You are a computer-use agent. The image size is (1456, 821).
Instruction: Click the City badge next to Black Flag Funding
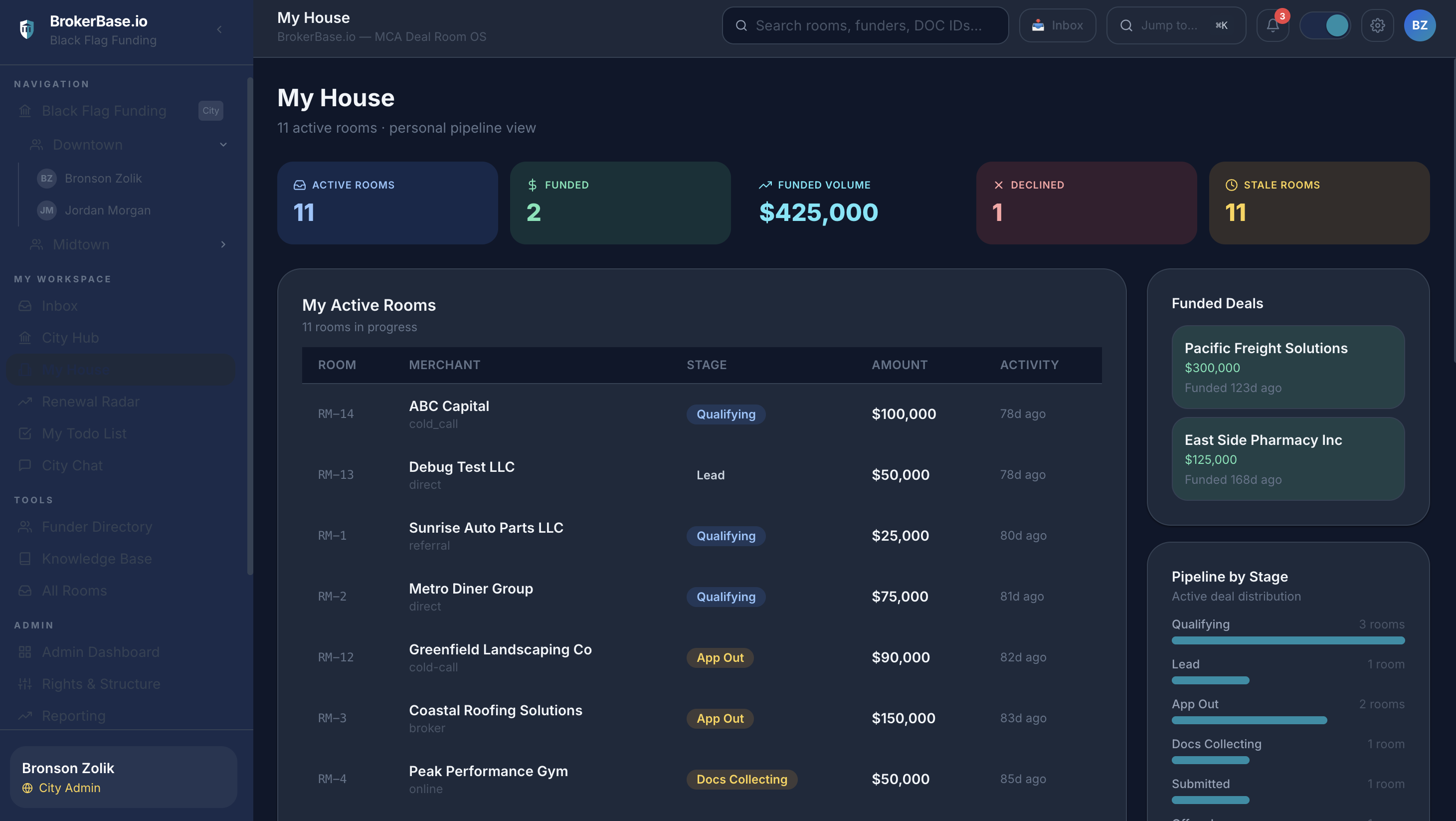[211, 111]
